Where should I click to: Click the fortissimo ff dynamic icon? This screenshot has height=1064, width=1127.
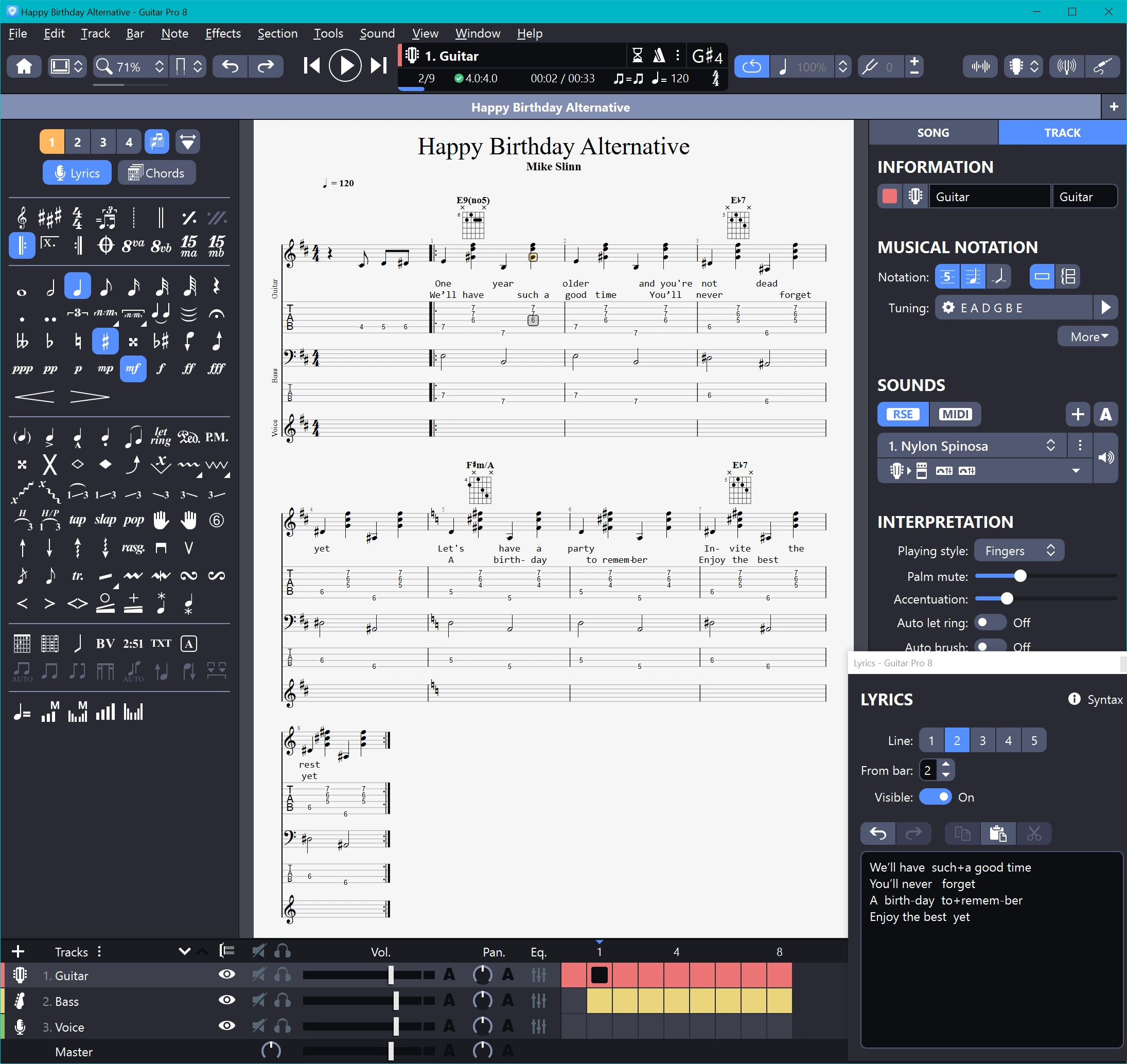pyautogui.click(x=188, y=369)
